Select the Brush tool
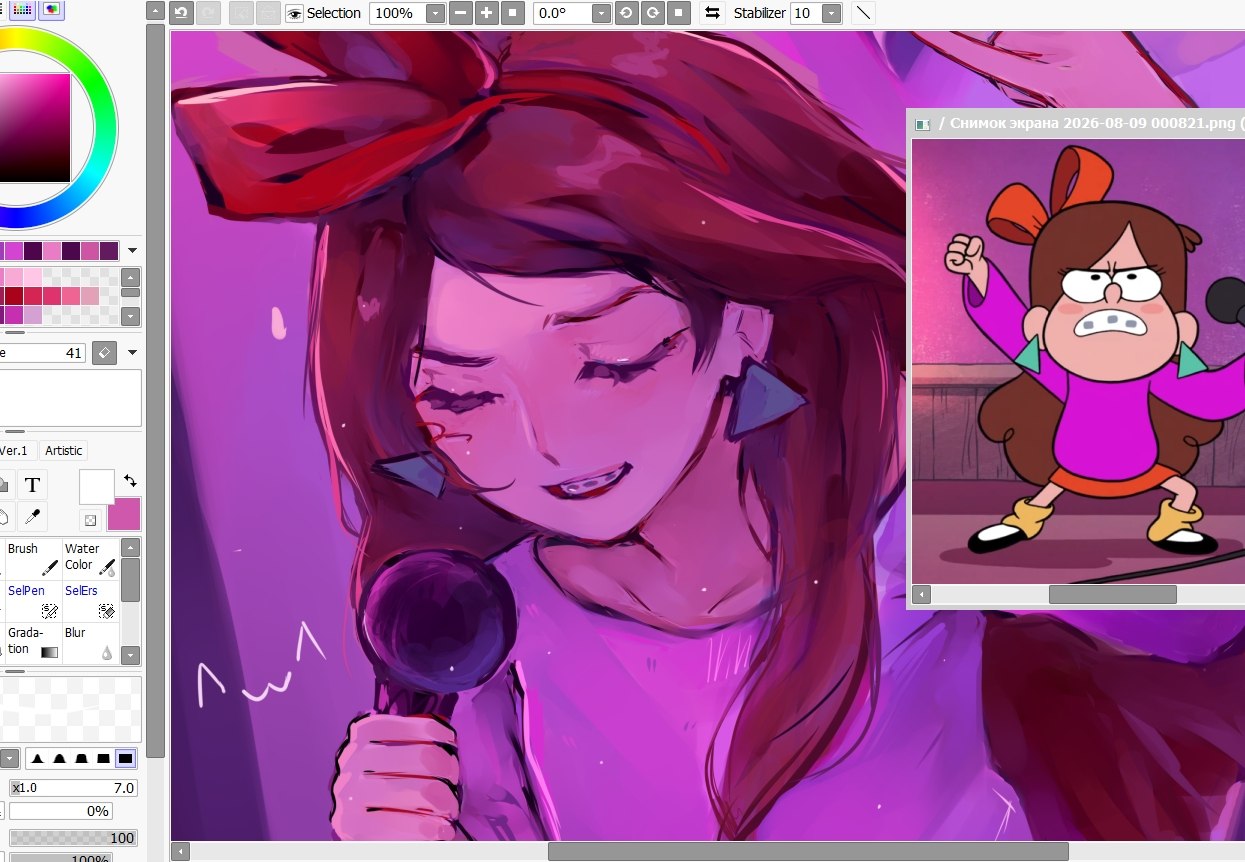 coord(33,559)
